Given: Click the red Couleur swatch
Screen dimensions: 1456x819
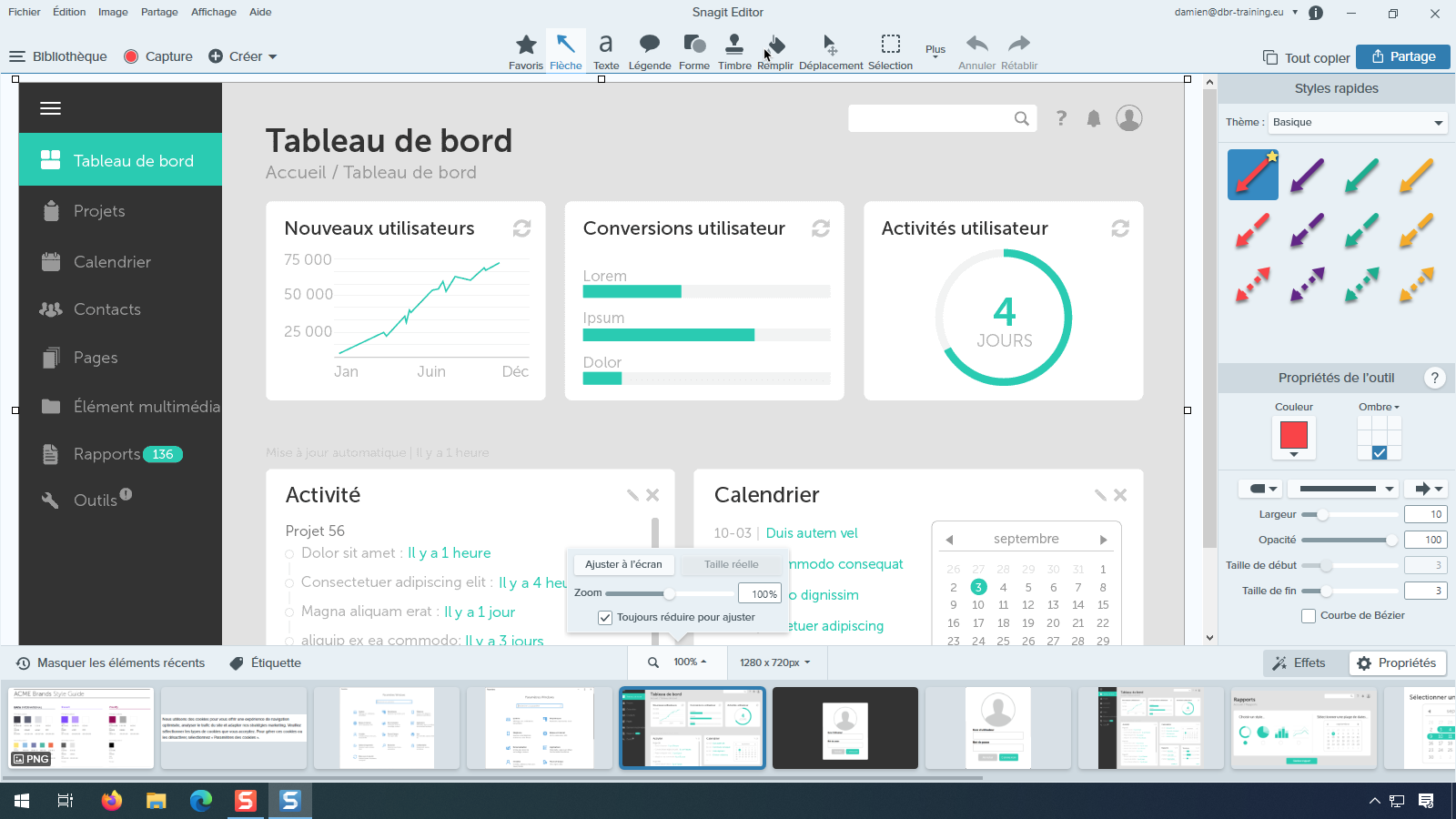Looking at the screenshot, I should pyautogui.click(x=1294, y=434).
